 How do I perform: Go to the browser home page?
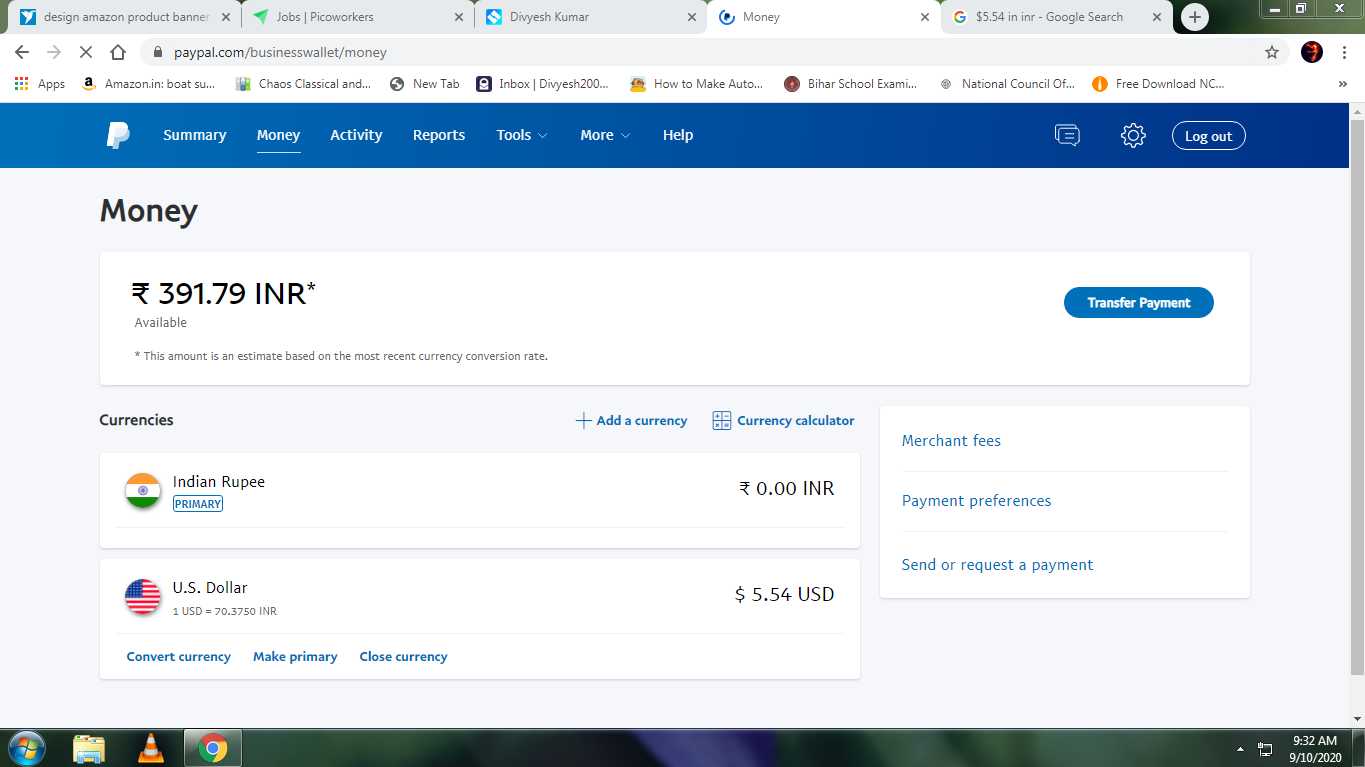click(x=118, y=52)
